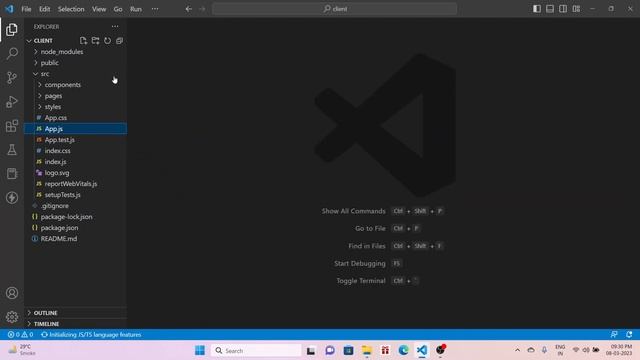The height and width of the screenshot is (360, 640).
Task: Toggle the secondary side bar
Action: [x=563, y=9]
